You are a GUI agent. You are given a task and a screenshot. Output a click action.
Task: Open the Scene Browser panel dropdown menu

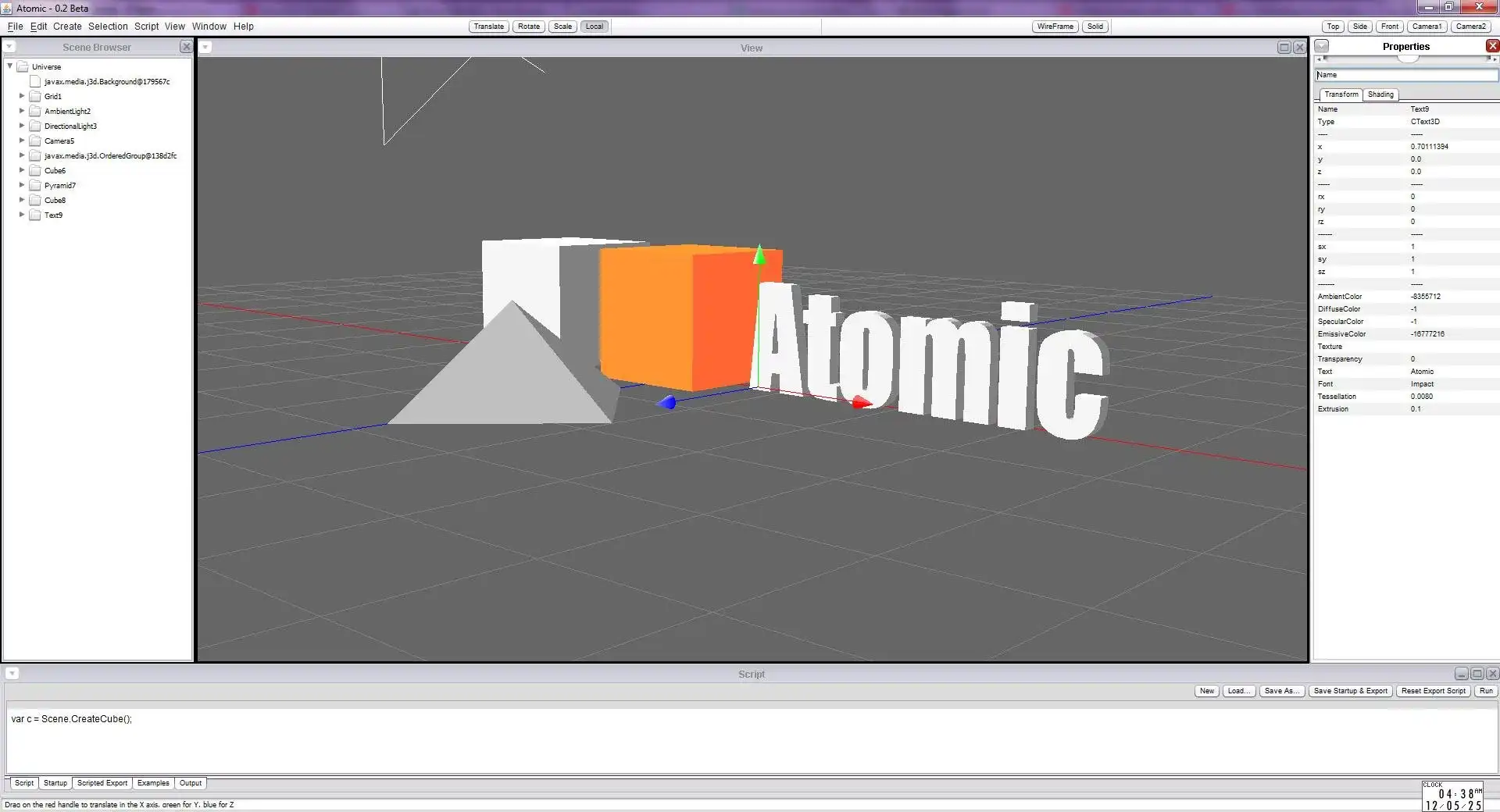9,47
